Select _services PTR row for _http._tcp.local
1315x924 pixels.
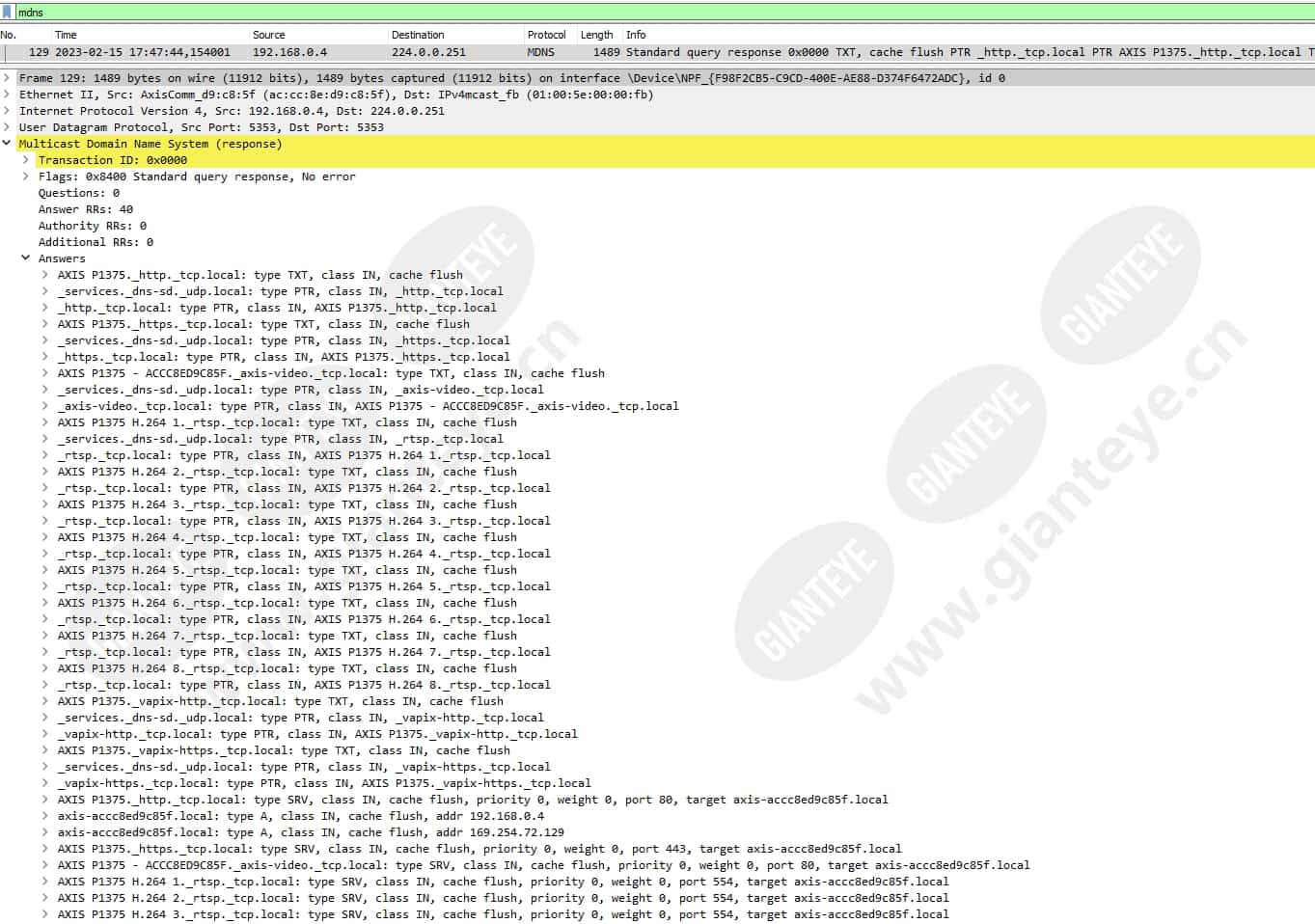[x=280, y=291]
